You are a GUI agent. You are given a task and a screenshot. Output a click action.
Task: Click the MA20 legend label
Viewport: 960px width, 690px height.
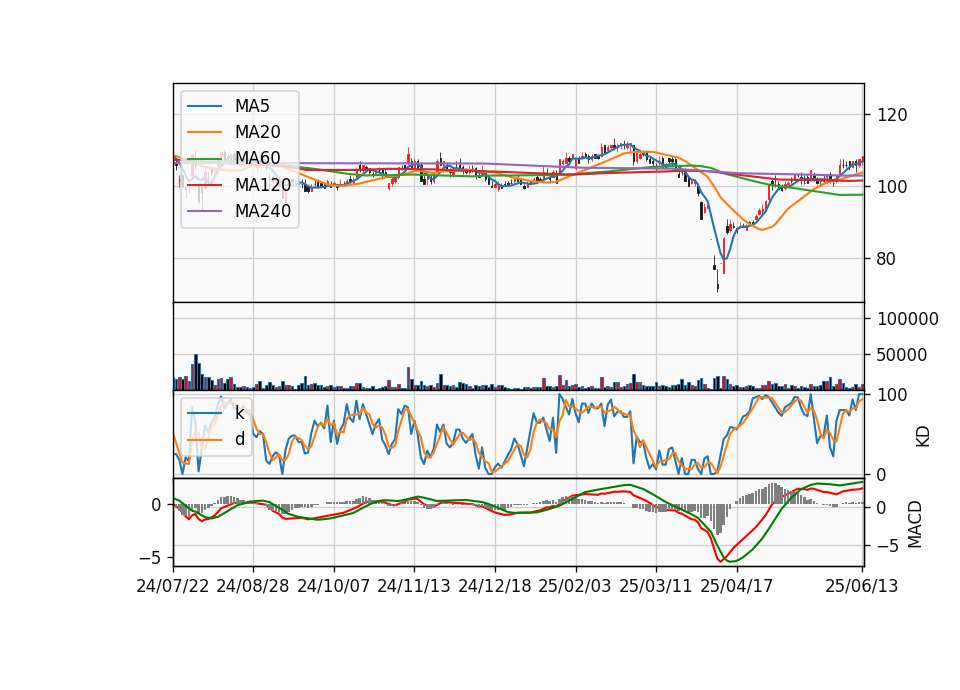[257, 132]
